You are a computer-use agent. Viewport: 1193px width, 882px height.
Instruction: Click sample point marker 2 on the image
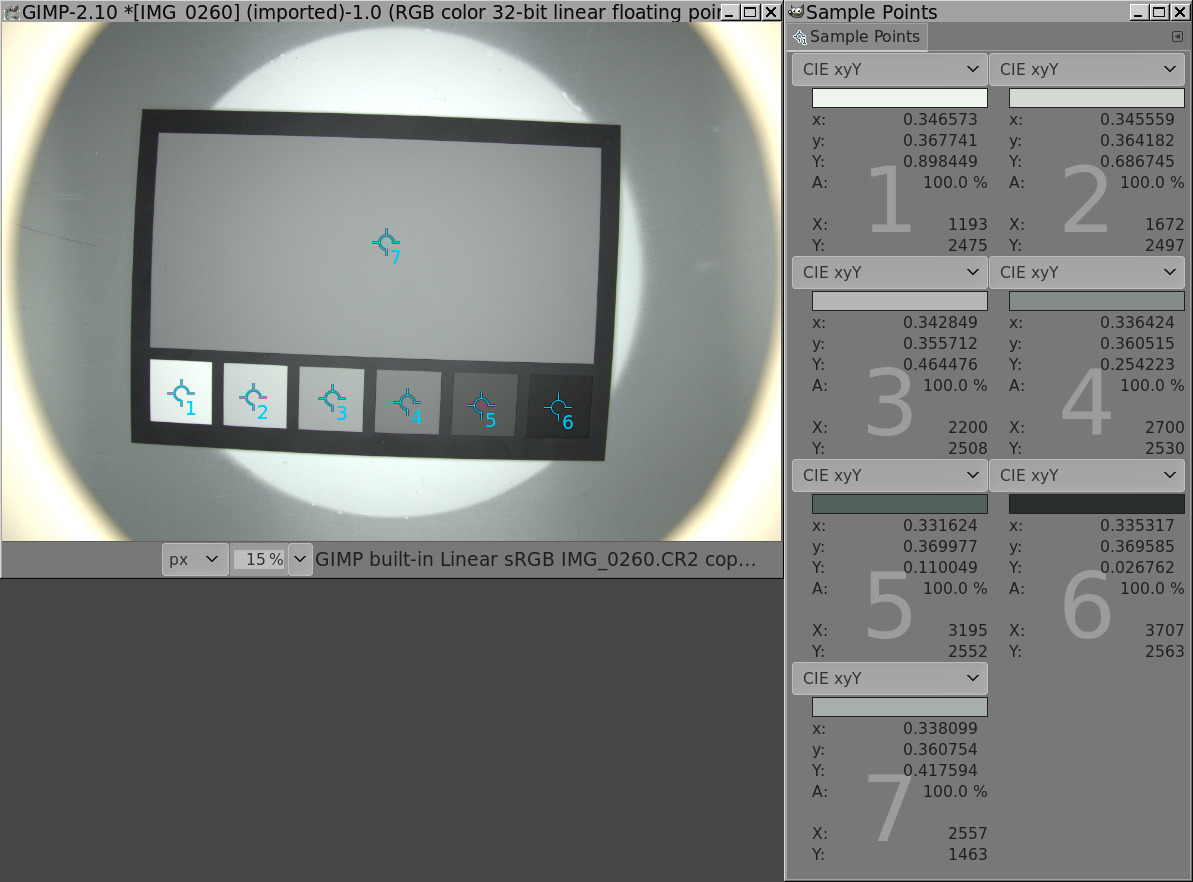coord(253,396)
